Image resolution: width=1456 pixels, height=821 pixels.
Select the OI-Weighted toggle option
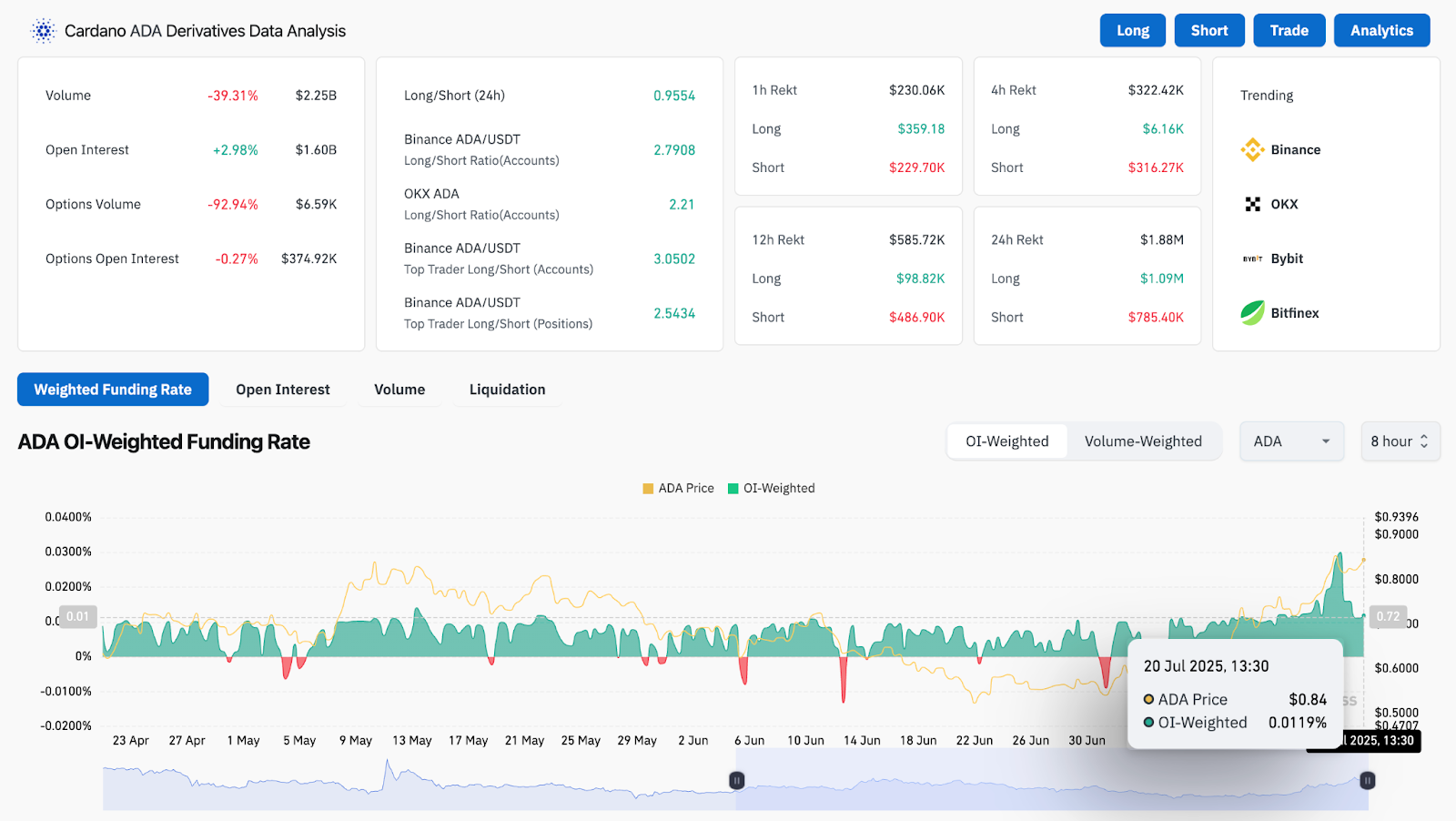[x=1006, y=441]
